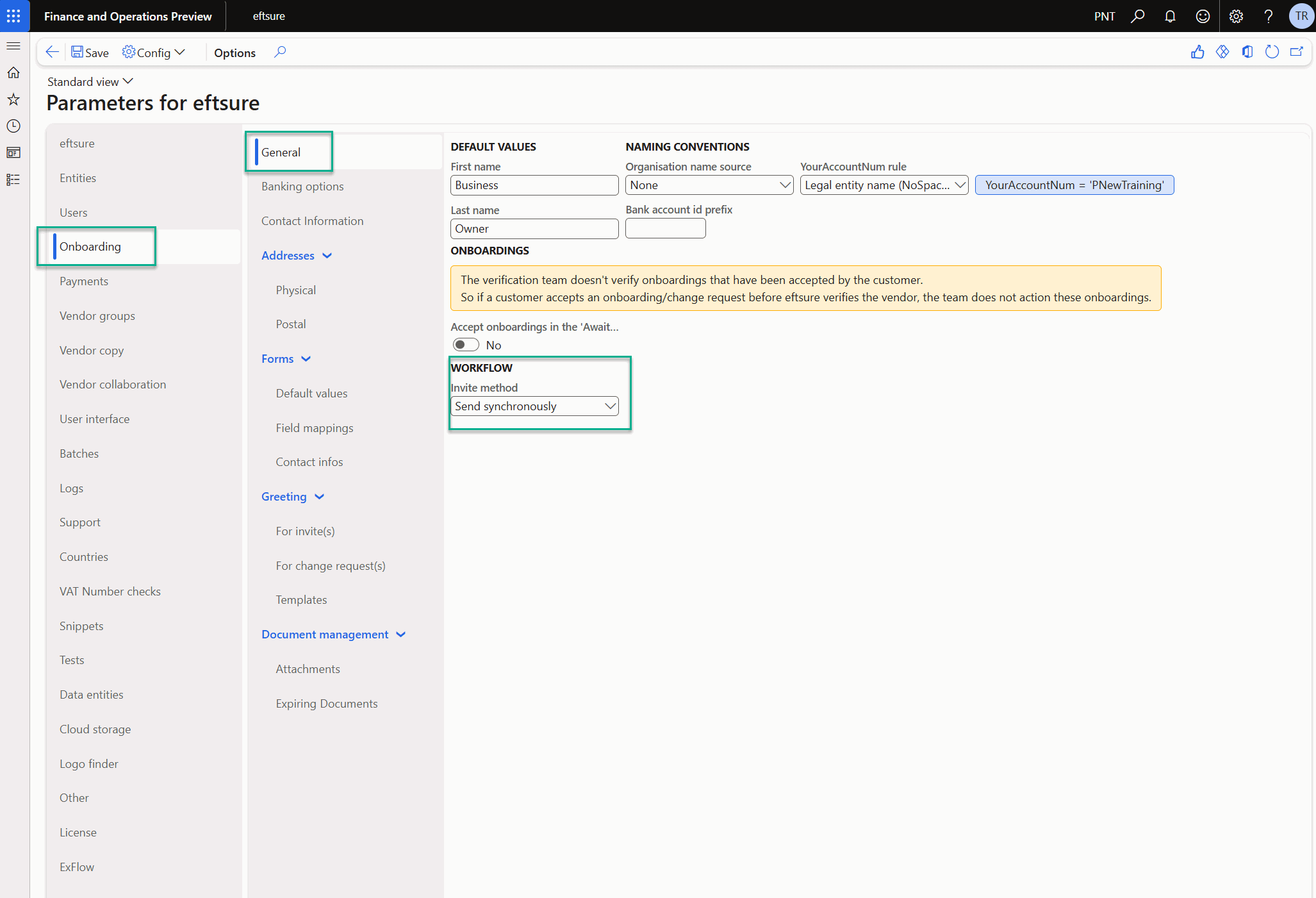Open in Office app icon
This screenshot has width=1316, height=898.
pos(1247,52)
